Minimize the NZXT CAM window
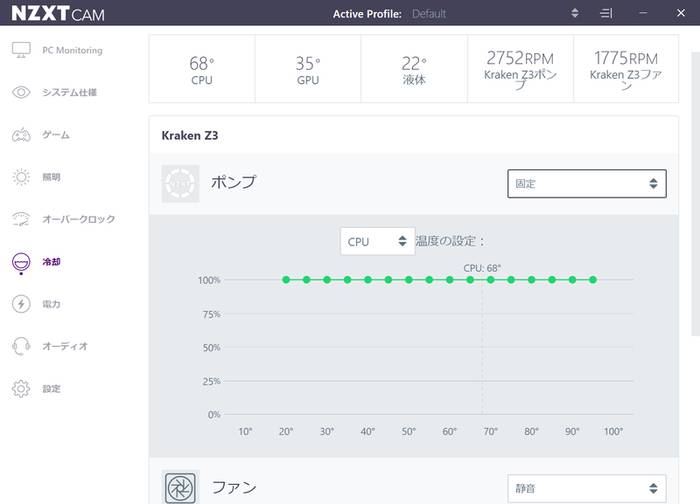 click(643, 13)
